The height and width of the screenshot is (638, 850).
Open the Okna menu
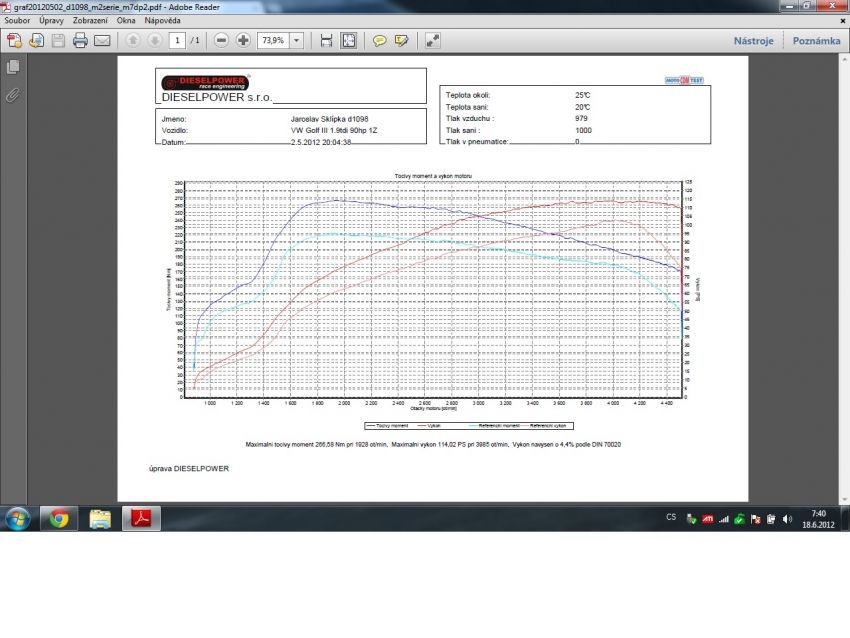click(126, 21)
